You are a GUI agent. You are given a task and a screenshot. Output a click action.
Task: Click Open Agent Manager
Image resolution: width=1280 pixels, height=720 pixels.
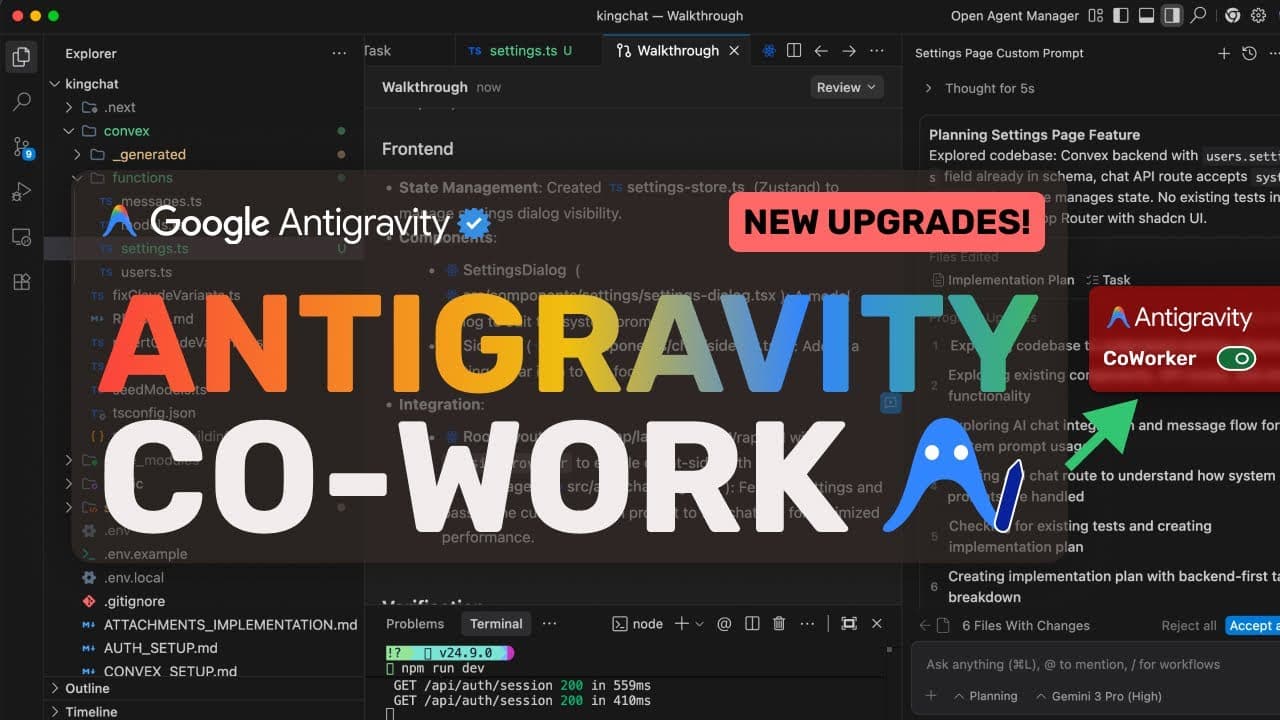1014,16
